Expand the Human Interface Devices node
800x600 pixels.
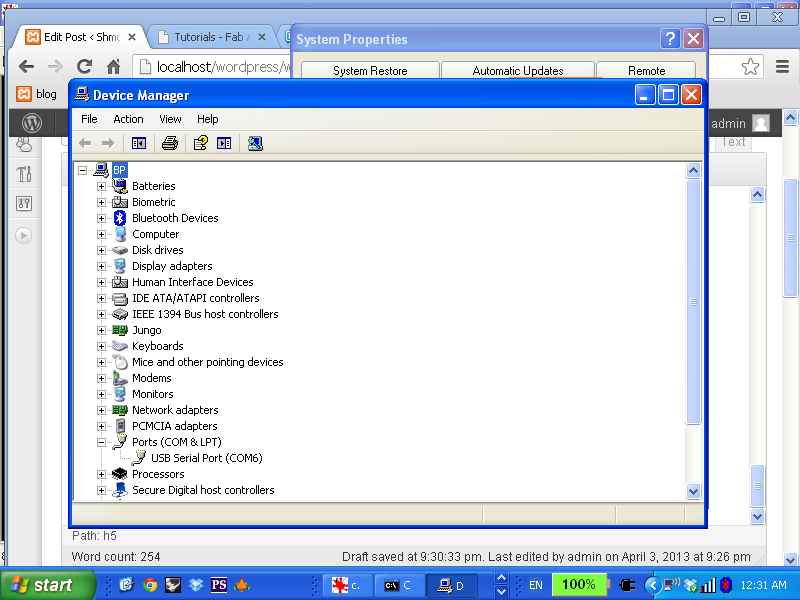tap(101, 282)
